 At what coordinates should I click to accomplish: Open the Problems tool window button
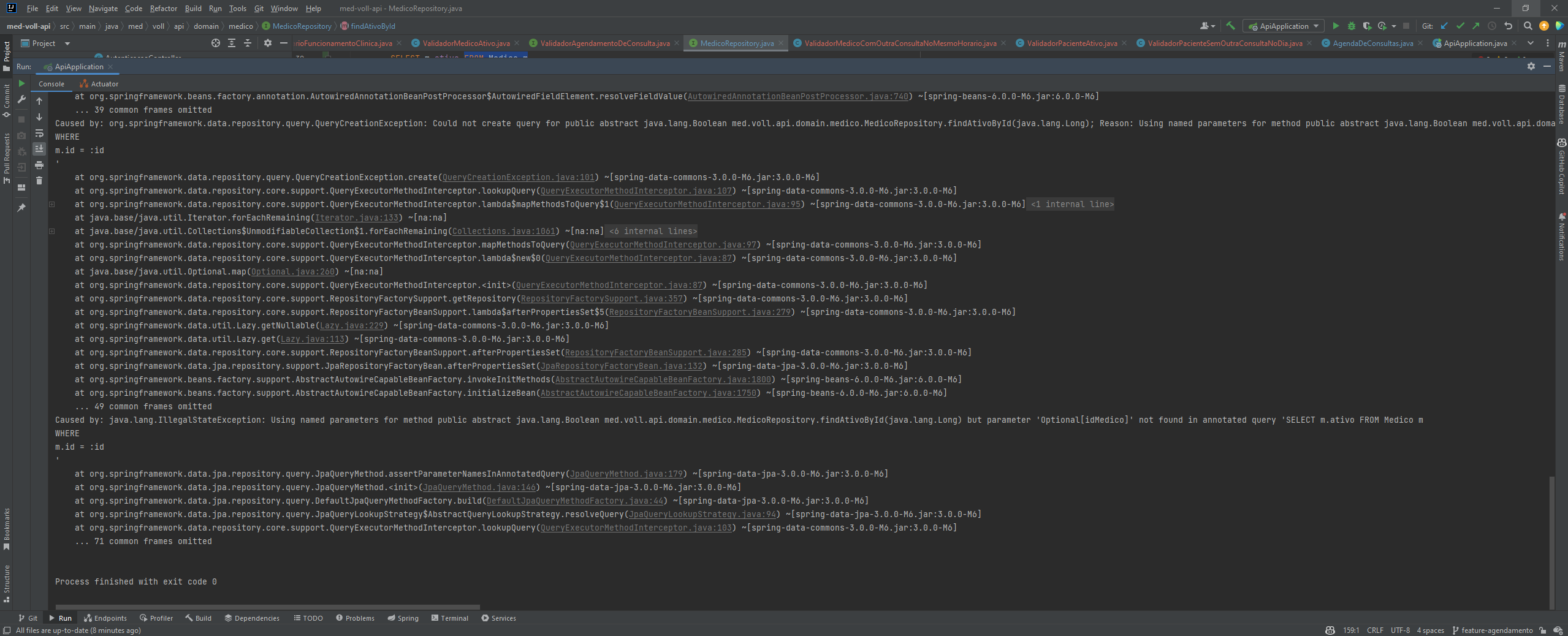[x=355, y=618]
